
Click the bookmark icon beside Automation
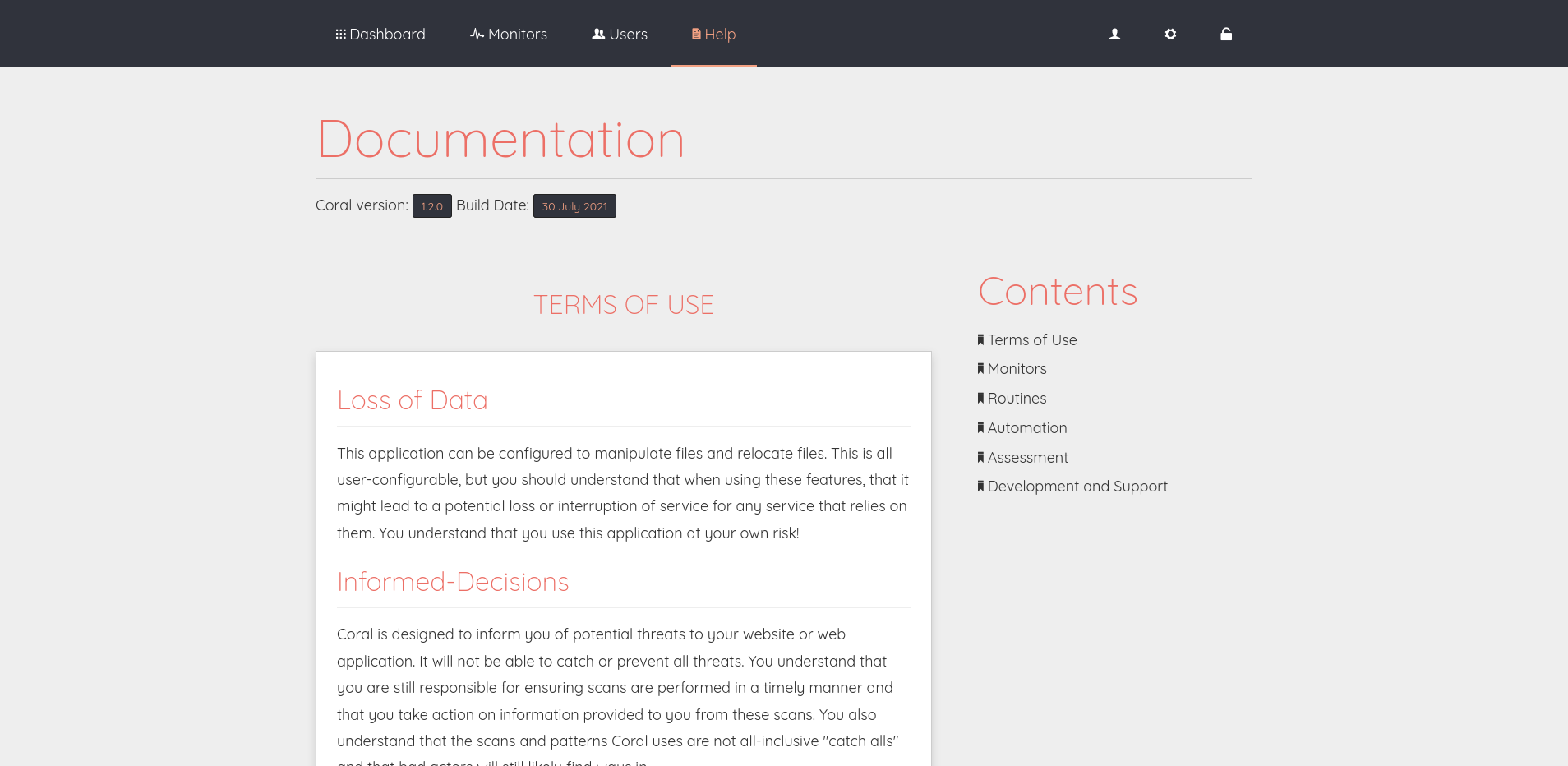pyautogui.click(x=980, y=427)
